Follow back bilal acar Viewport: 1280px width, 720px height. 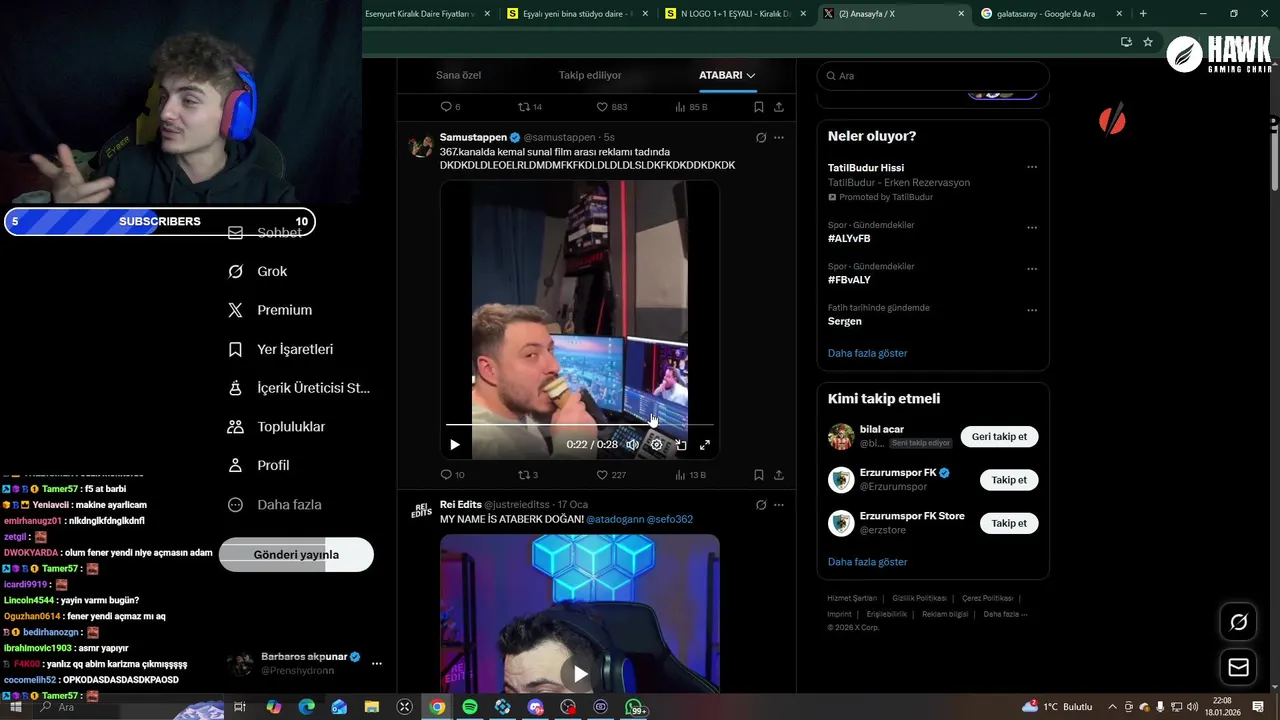[999, 437]
